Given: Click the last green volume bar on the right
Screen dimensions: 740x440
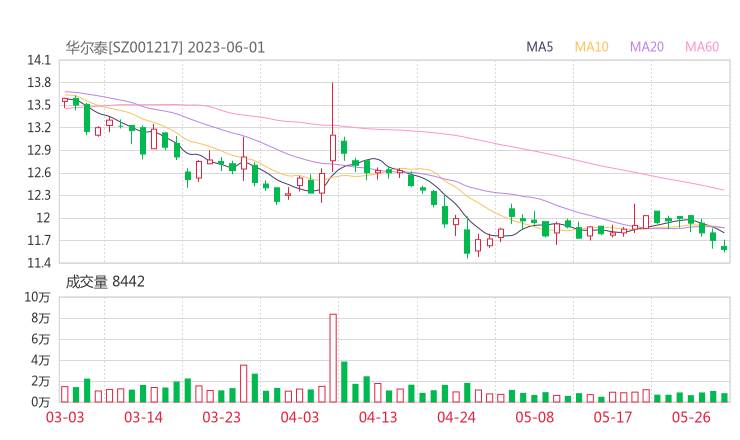Looking at the screenshot, I should [724, 398].
